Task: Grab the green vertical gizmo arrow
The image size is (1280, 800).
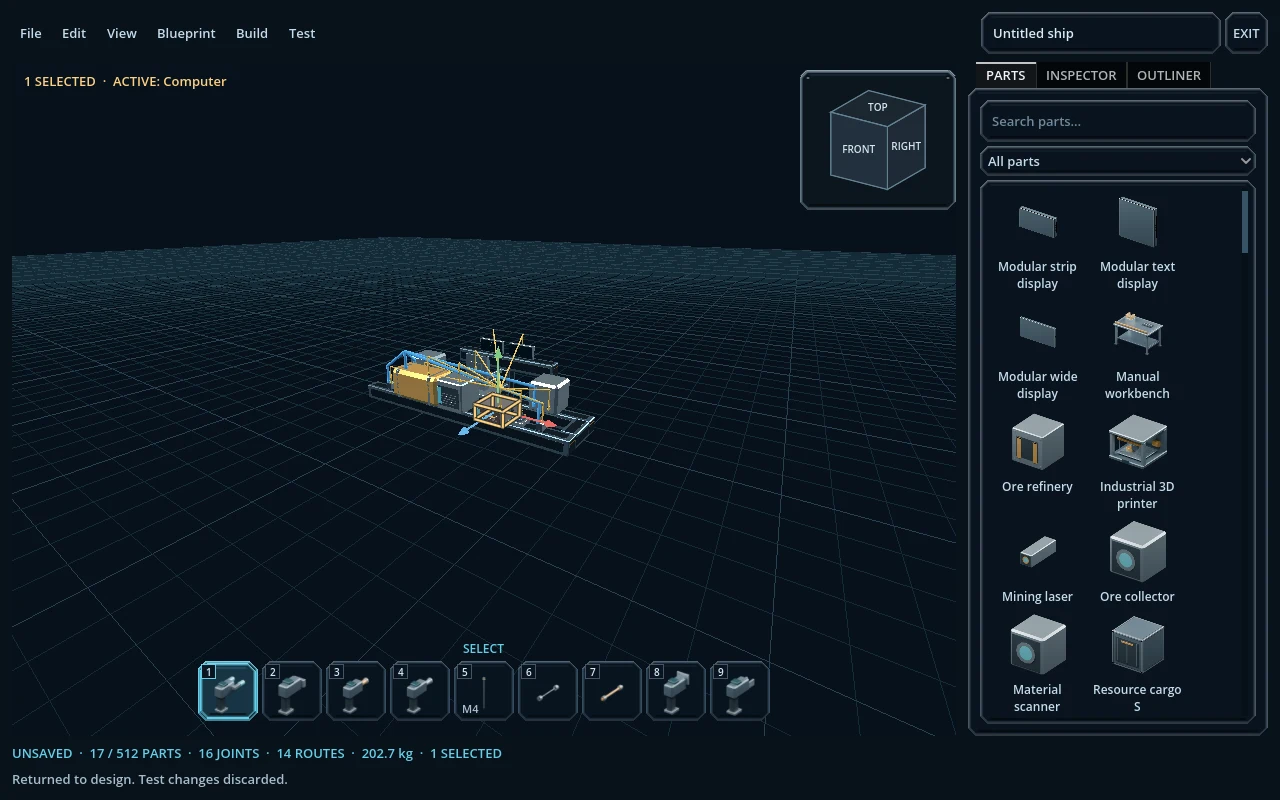Action: pos(498,355)
